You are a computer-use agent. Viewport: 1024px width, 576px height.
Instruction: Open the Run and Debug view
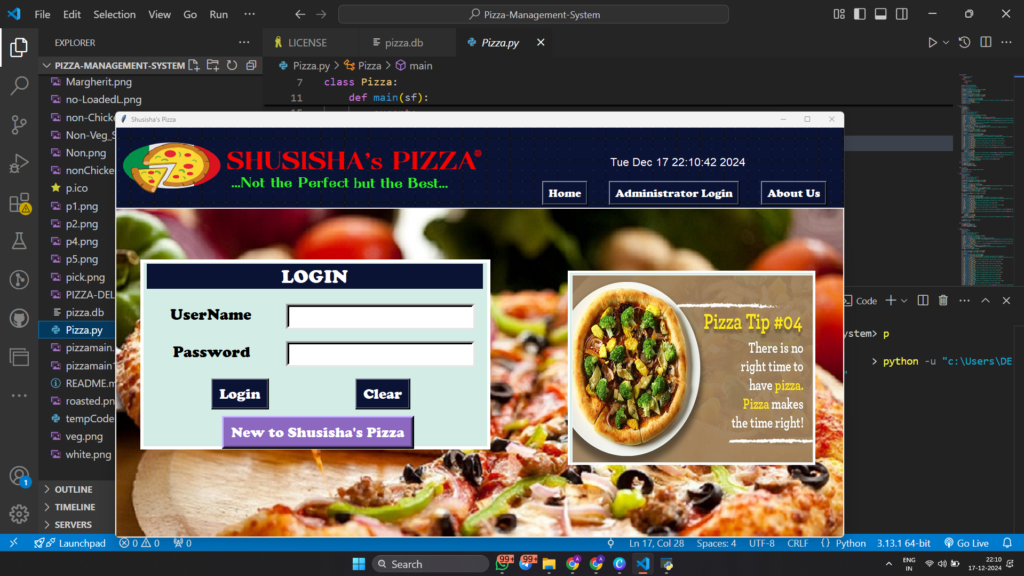click(x=19, y=163)
